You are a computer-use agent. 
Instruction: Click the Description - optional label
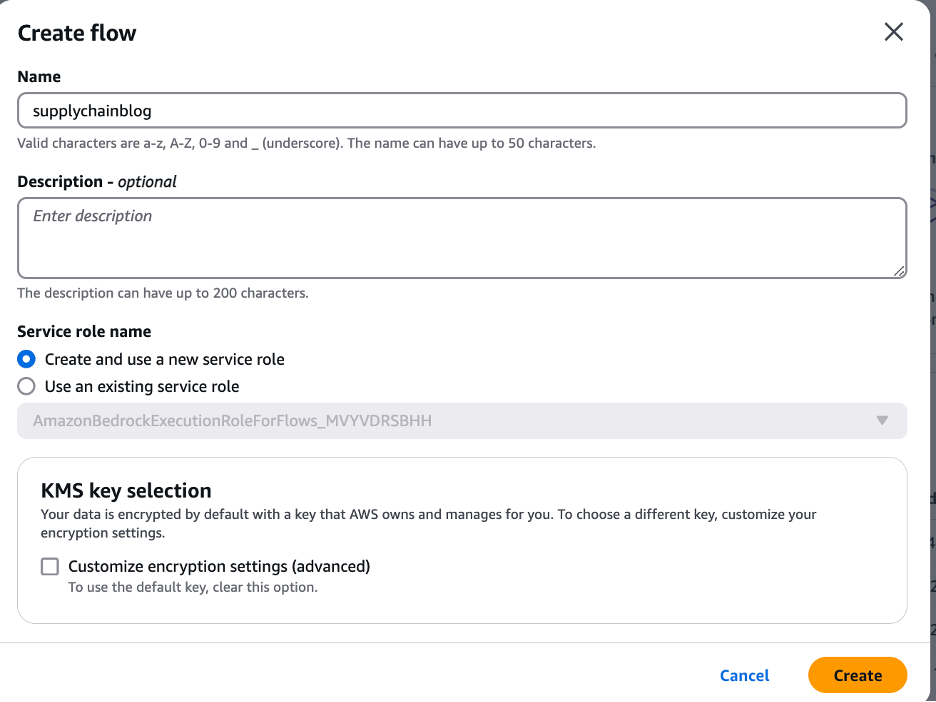pos(97,182)
